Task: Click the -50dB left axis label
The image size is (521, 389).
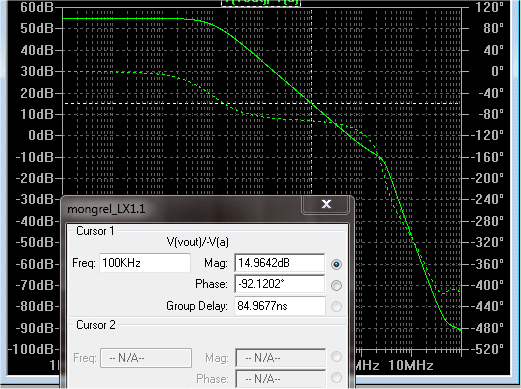Action: 35,242
